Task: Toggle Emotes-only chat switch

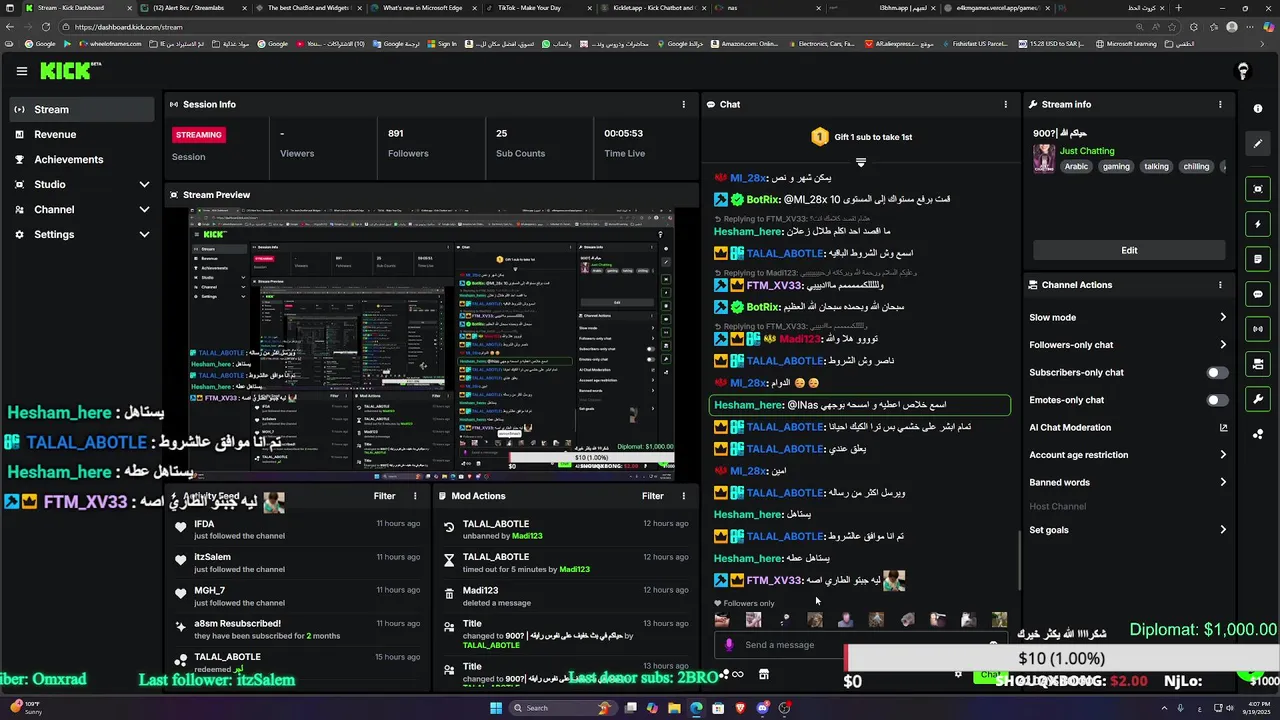Action: [x=1216, y=400]
